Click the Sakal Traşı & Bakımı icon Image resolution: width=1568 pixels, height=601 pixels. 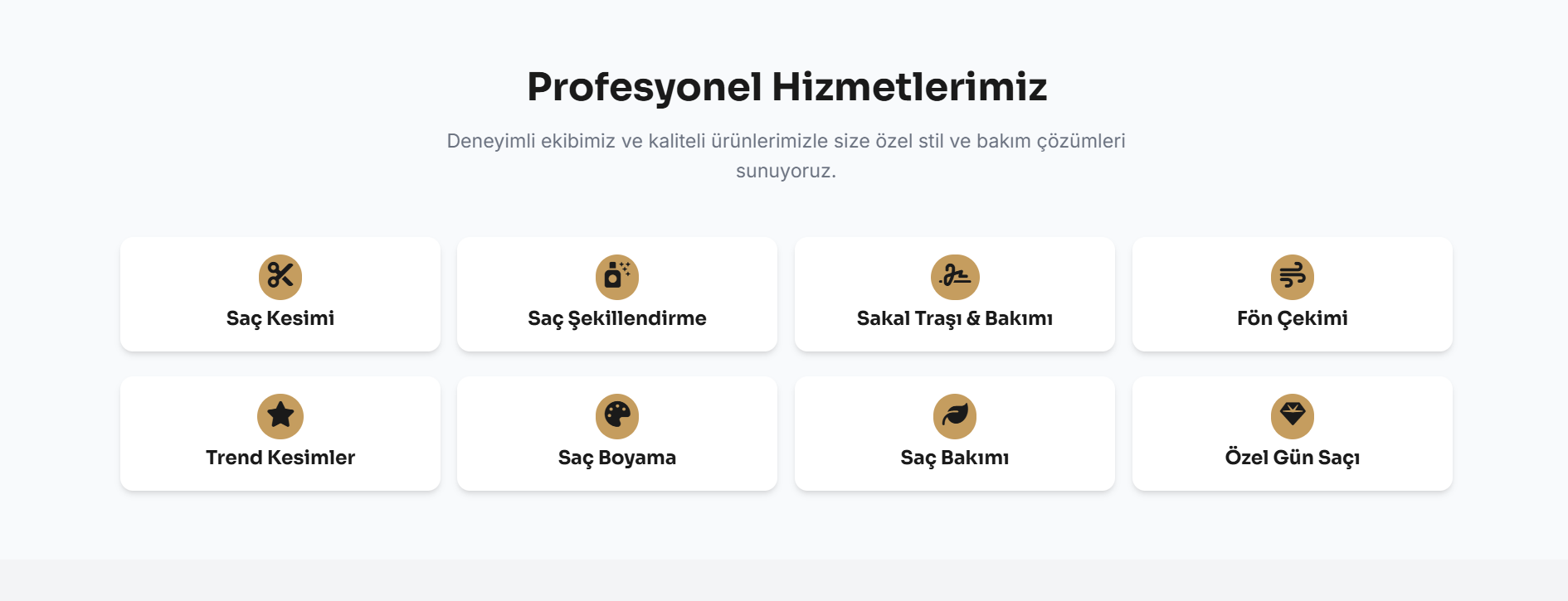pyautogui.click(x=955, y=277)
